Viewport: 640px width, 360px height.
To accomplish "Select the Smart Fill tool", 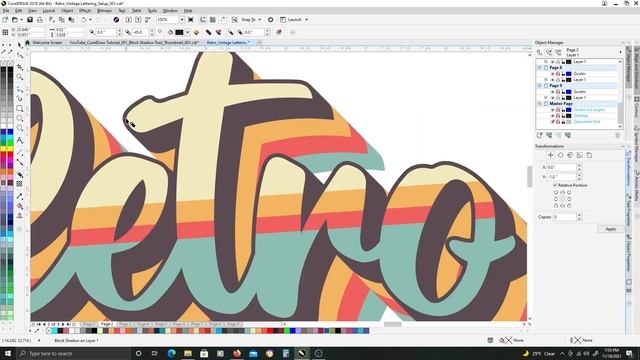I will [x=20, y=216].
